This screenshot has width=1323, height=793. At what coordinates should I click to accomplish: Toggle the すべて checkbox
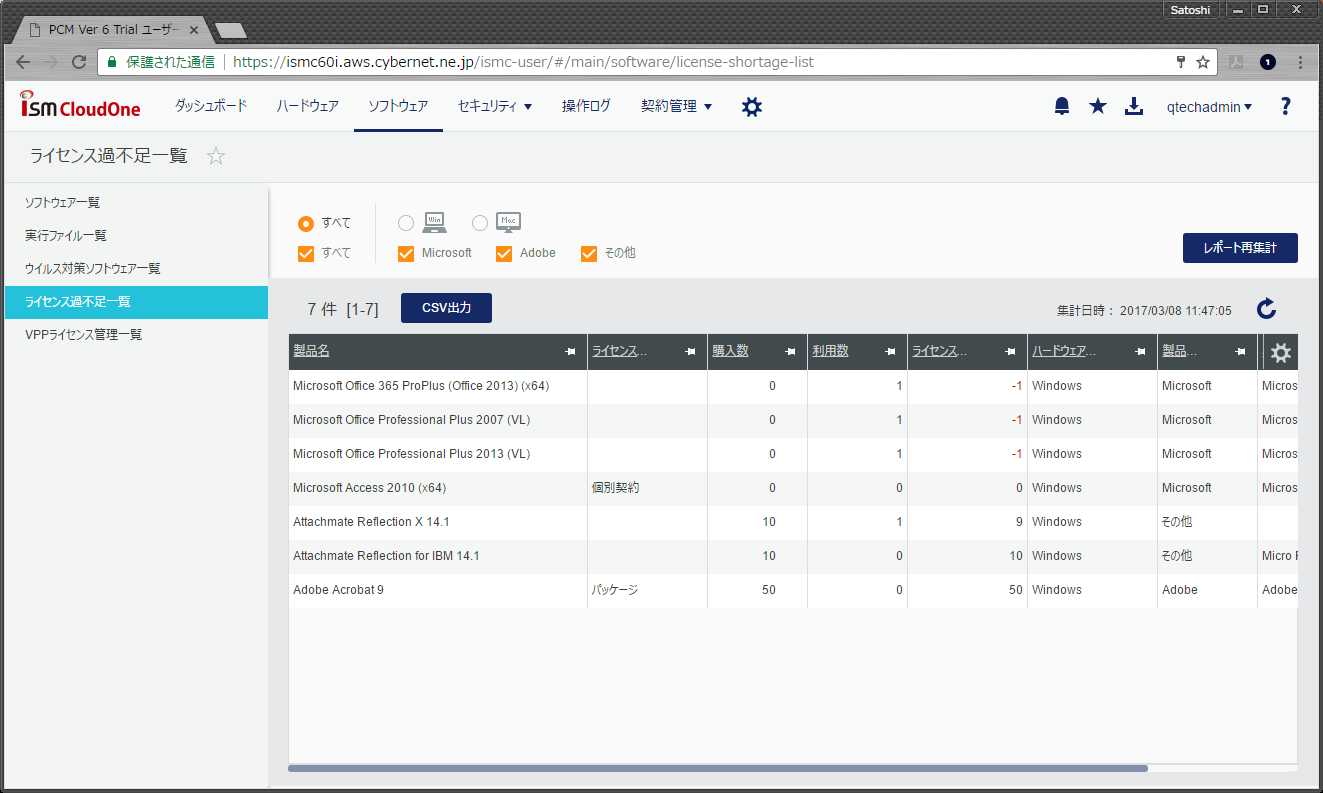(306, 253)
